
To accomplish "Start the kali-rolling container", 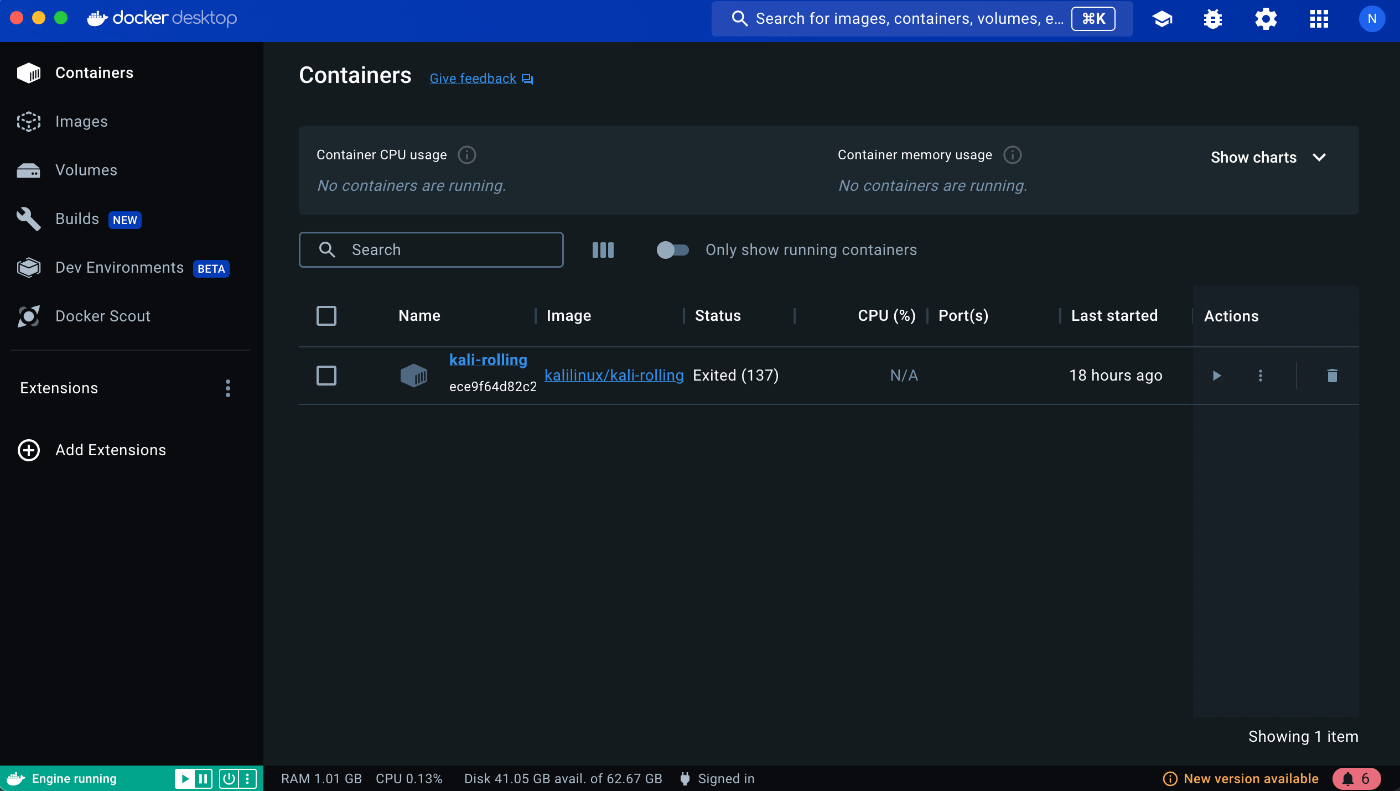I will (1217, 376).
